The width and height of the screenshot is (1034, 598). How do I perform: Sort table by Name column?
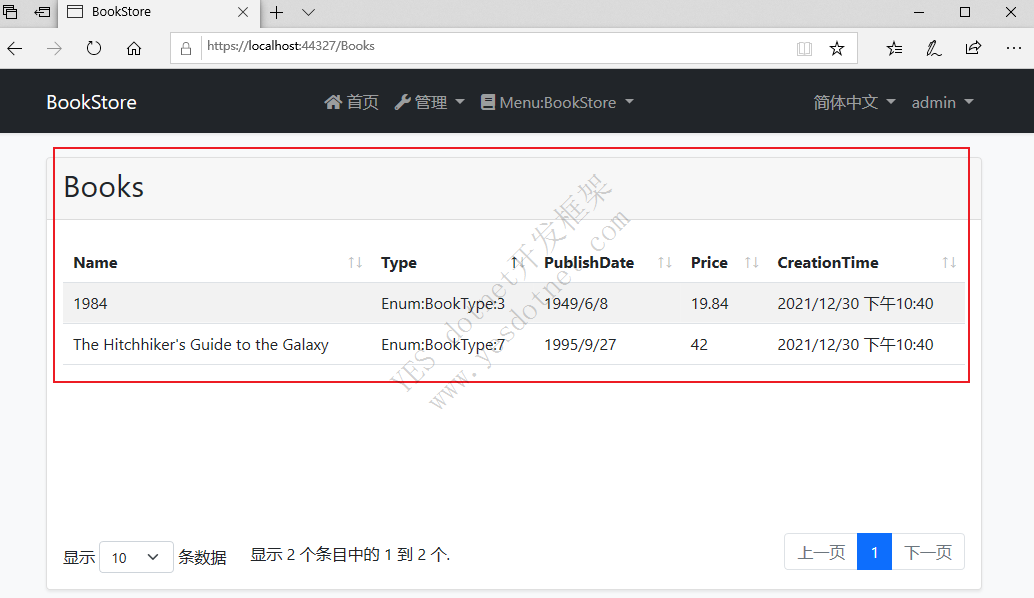[x=218, y=262]
